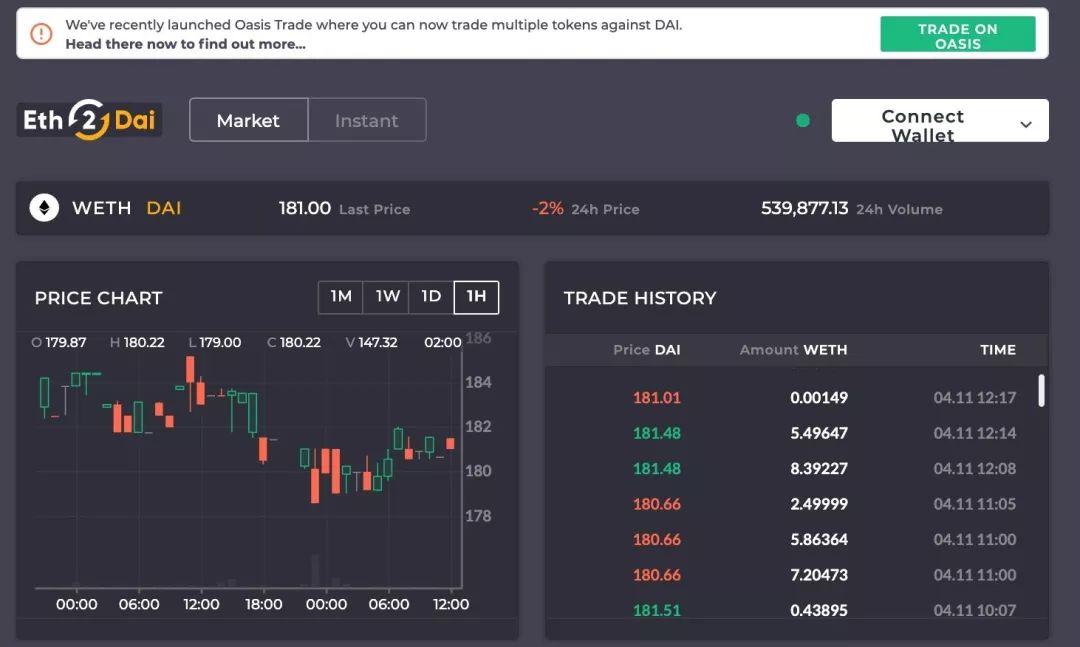
Task: Click the Amount WETH column header
Action: point(793,350)
